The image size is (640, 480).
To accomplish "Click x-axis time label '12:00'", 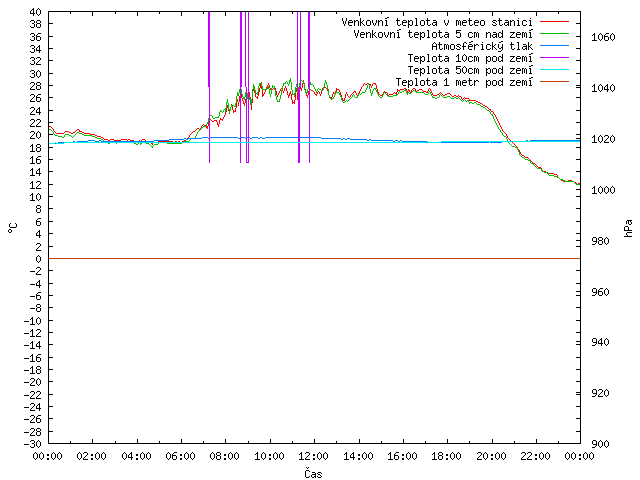I will coord(314,456).
